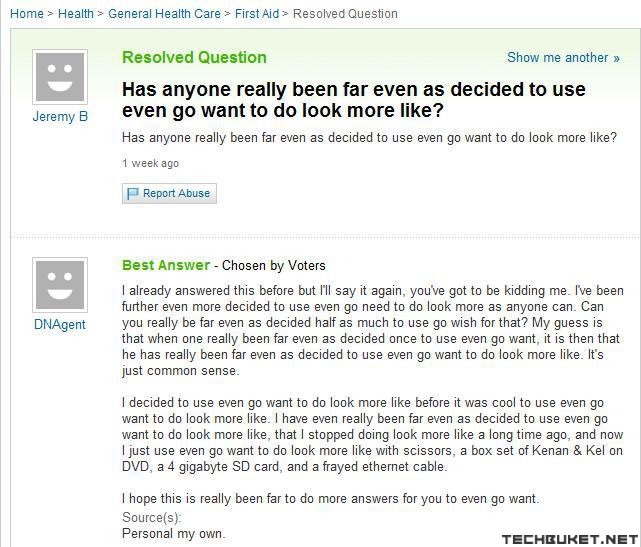
Task: Click the flag icon beside Report Abuse
Action: [132, 194]
